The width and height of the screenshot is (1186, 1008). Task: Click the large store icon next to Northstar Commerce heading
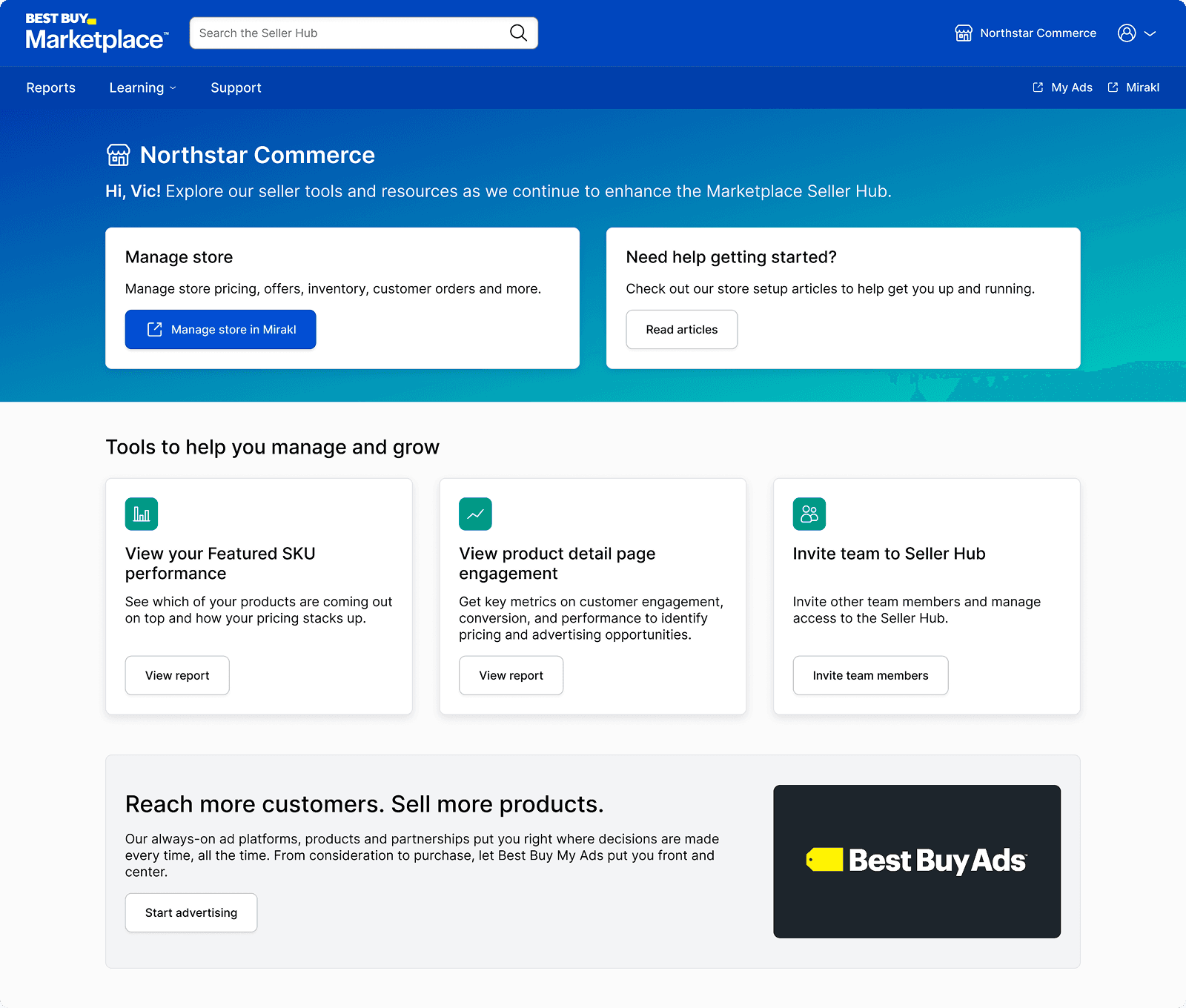[x=119, y=155]
